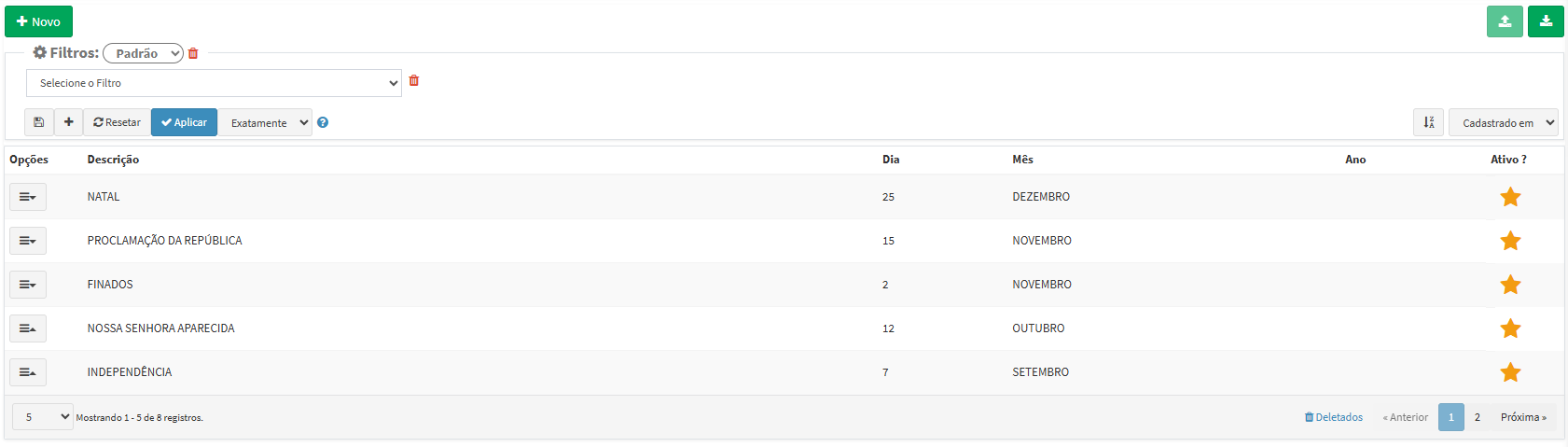This screenshot has height=447, width=1568.
Task: Delete the Padrão filter preset with trash icon
Action: click(x=193, y=54)
